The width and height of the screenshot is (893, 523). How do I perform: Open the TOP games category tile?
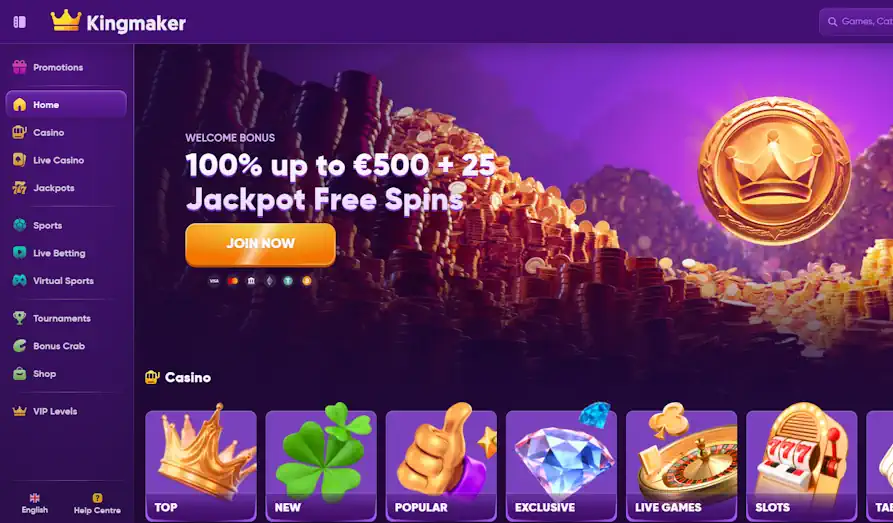click(x=201, y=464)
